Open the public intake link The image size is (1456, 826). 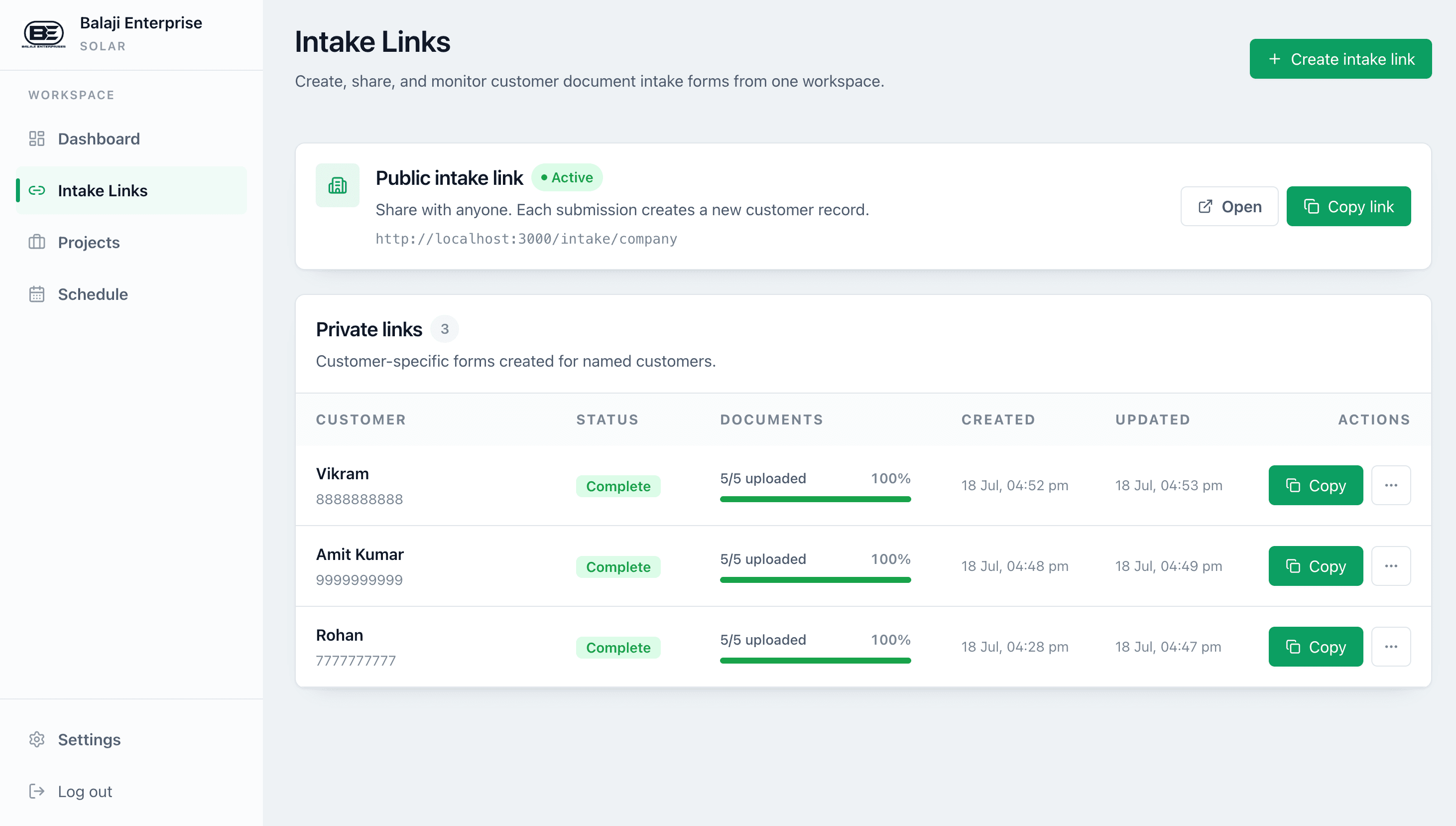pyautogui.click(x=1229, y=206)
